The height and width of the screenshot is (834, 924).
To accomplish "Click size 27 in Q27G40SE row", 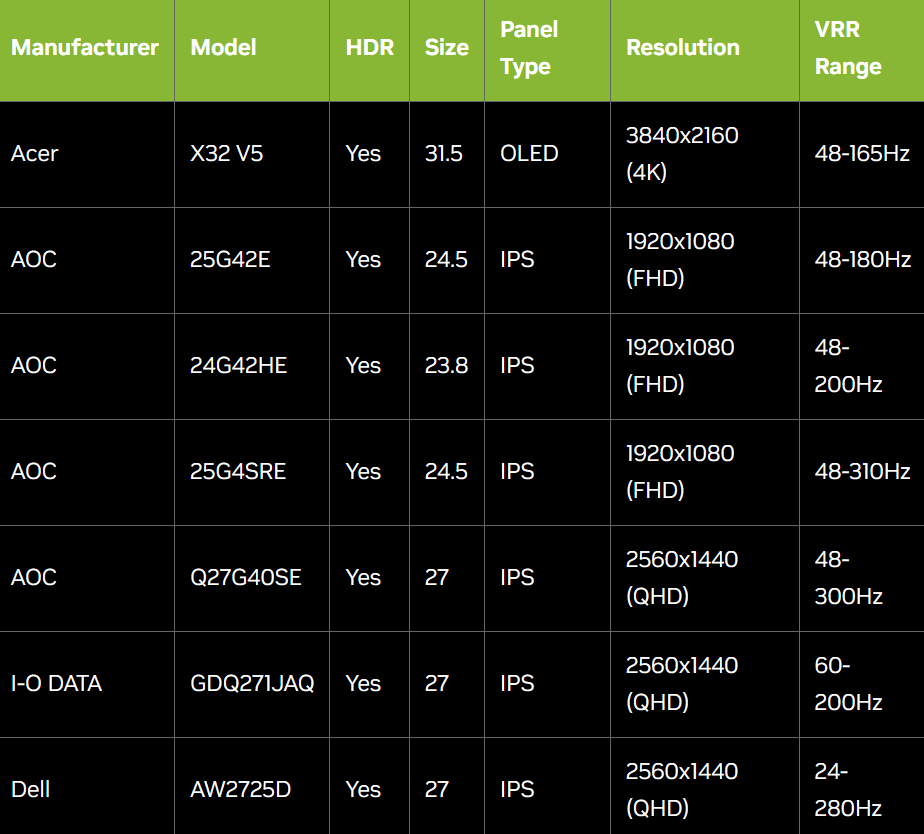I will (x=437, y=578).
